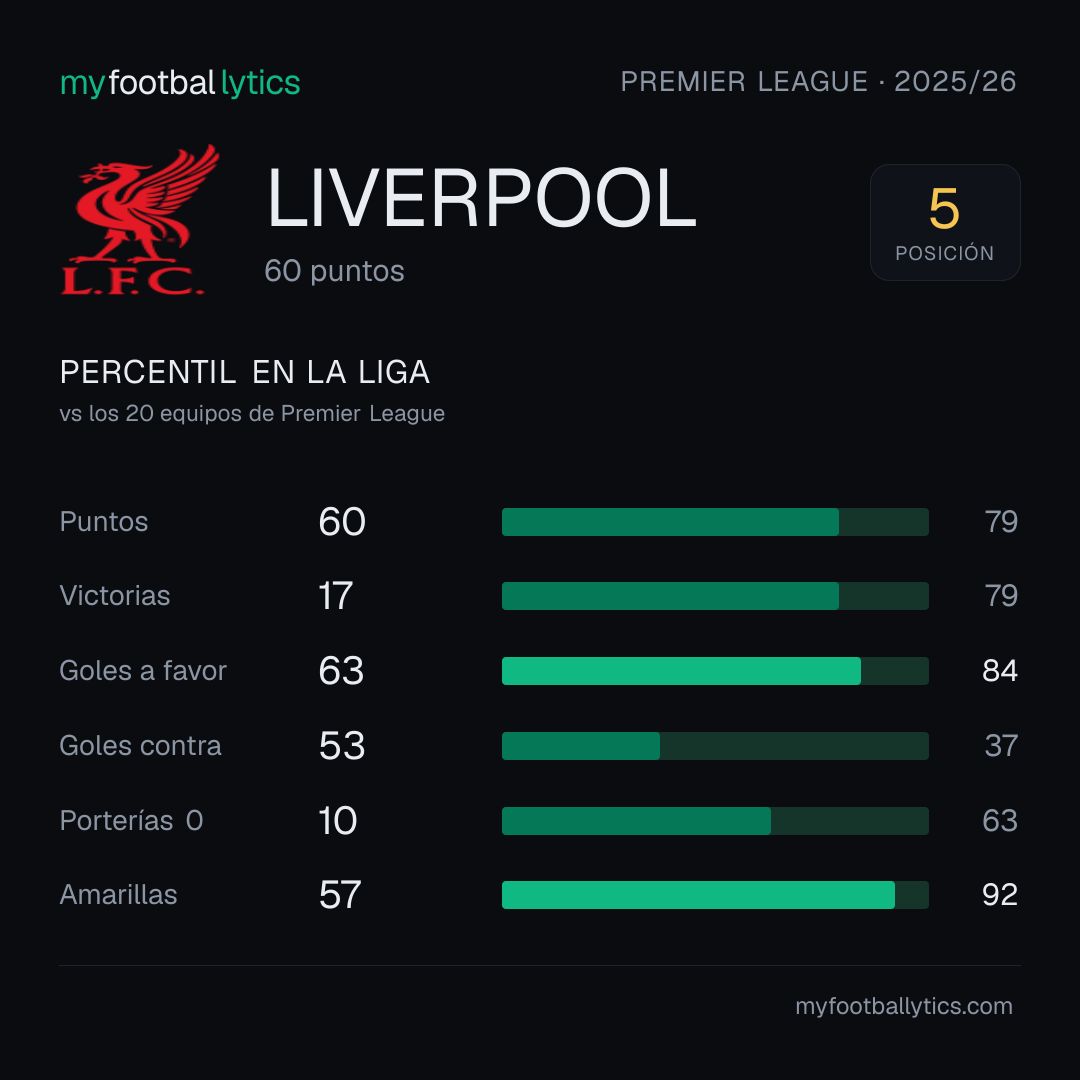
Task: Click the percentile value 92
Action: (x=999, y=895)
